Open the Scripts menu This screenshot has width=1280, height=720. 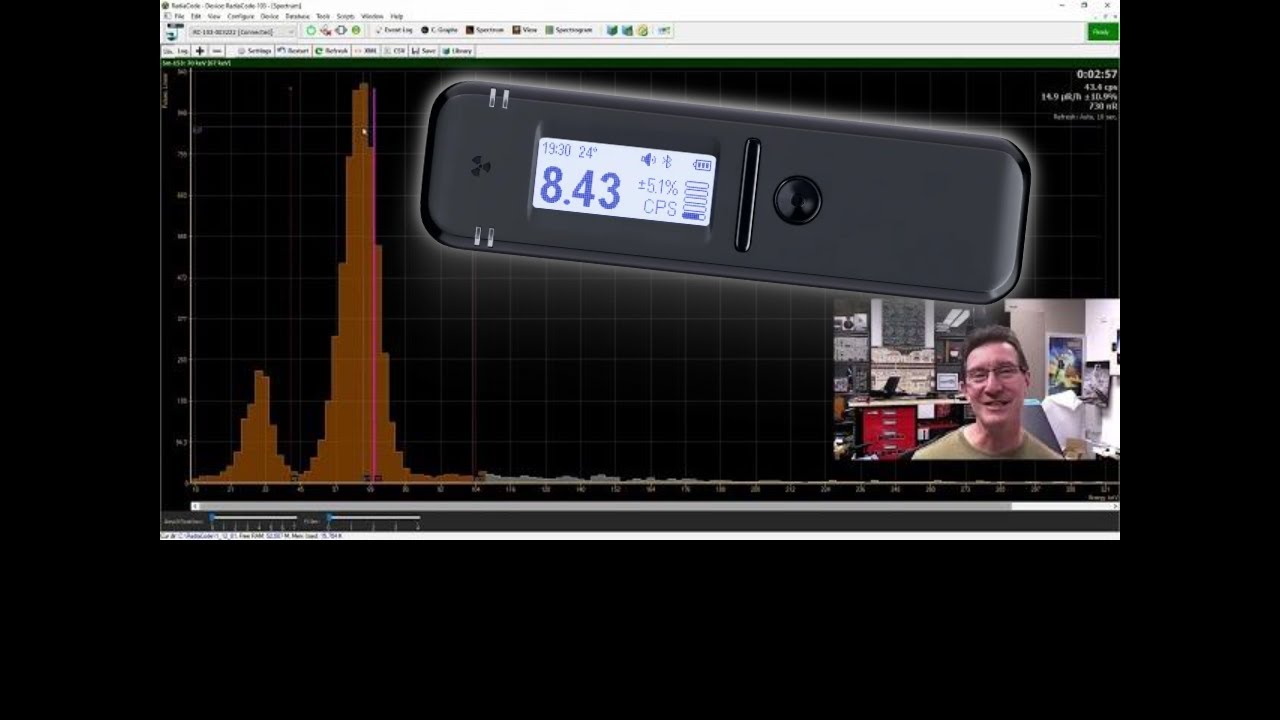346,16
